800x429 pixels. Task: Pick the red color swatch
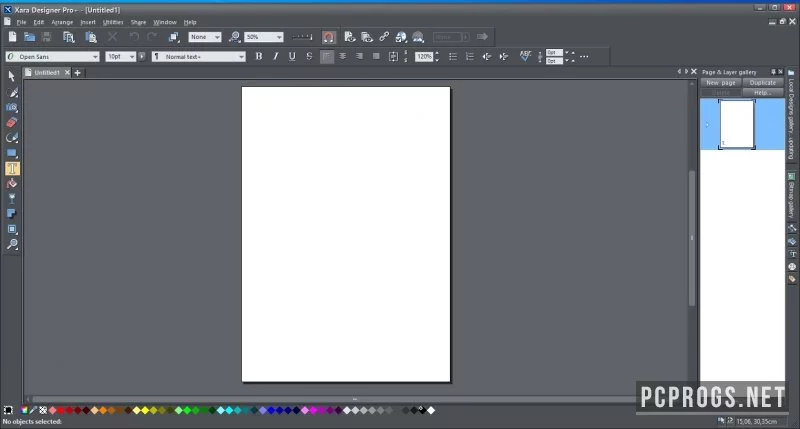click(x=61, y=410)
